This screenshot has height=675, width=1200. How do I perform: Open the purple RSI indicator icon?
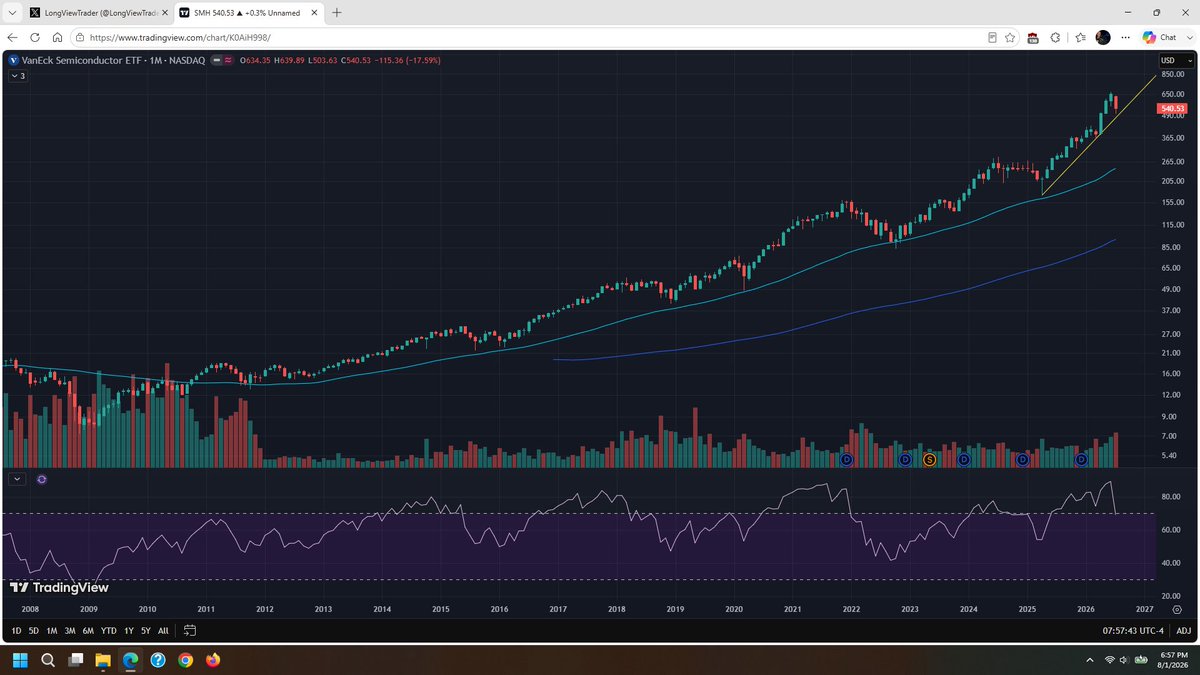[42, 479]
